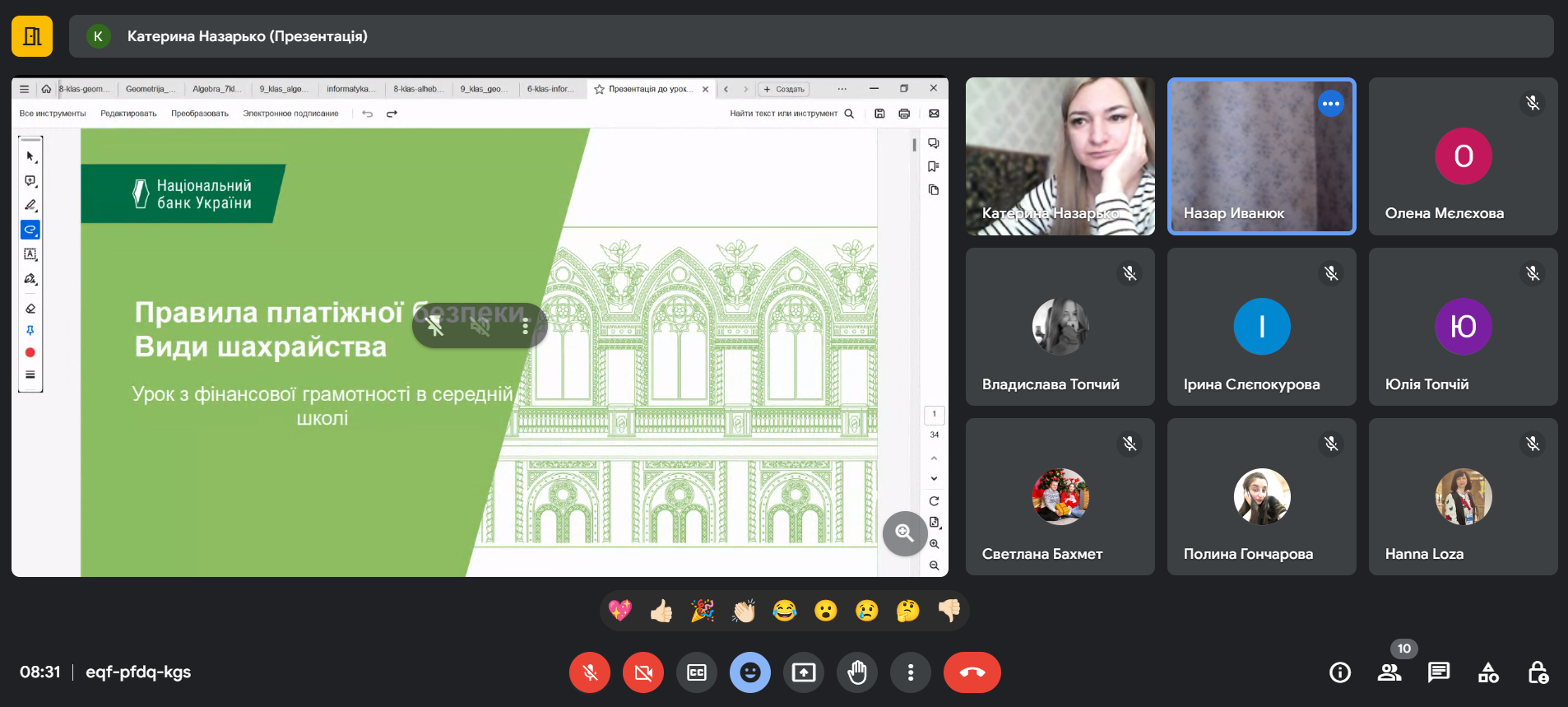
Task: Open presentation overlay three-dot options
Action: pos(525,327)
